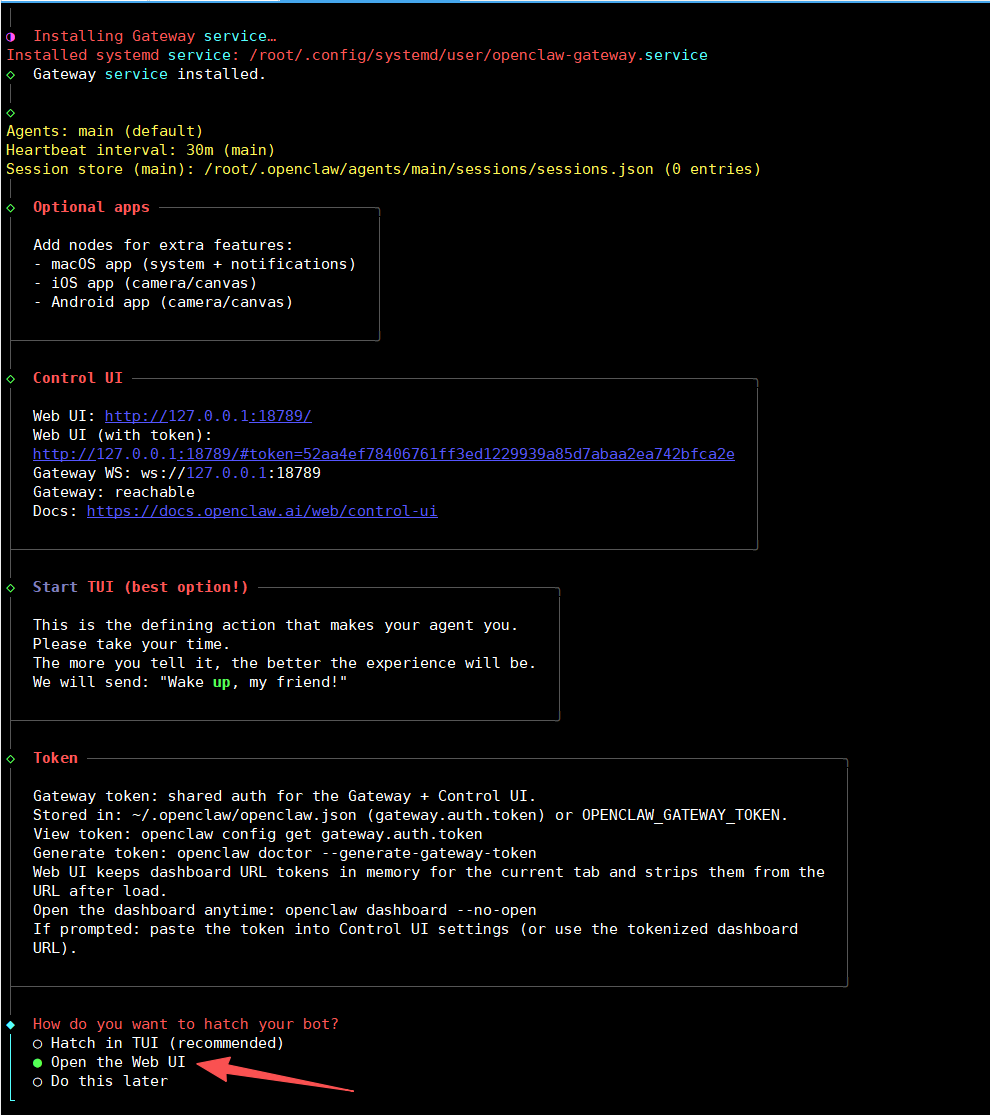The height and width of the screenshot is (1115, 990).
Task: Click the 'Open the dashboard anytime' command line
Action: 284,910
